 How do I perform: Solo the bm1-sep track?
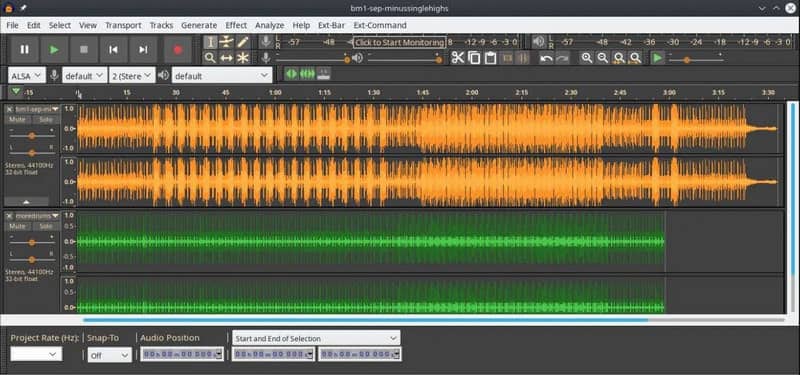pos(46,119)
